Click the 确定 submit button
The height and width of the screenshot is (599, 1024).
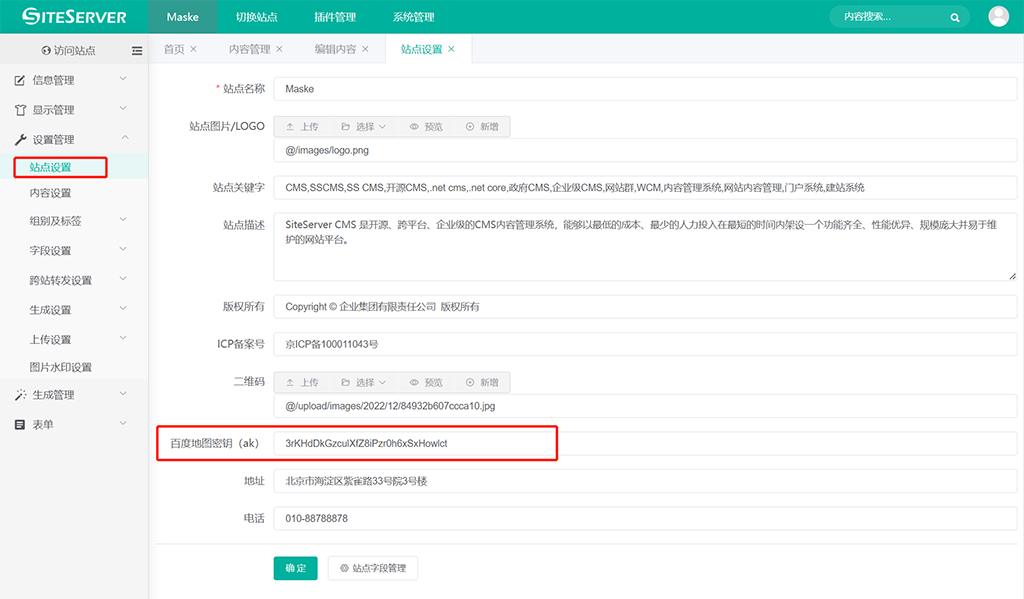[295, 568]
